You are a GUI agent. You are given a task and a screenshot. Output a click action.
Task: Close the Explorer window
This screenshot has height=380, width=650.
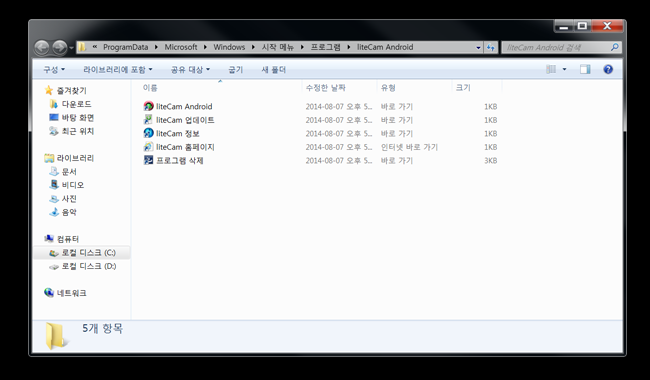[607, 27]
